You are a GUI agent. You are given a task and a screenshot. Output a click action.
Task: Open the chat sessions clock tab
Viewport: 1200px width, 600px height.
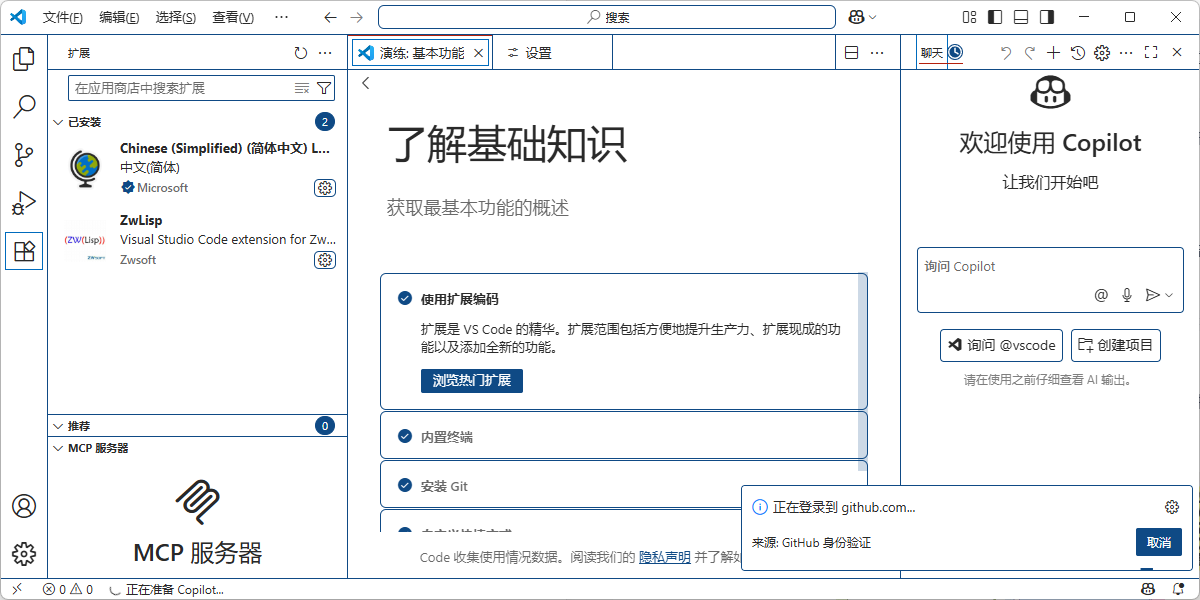tap(955, 53)
